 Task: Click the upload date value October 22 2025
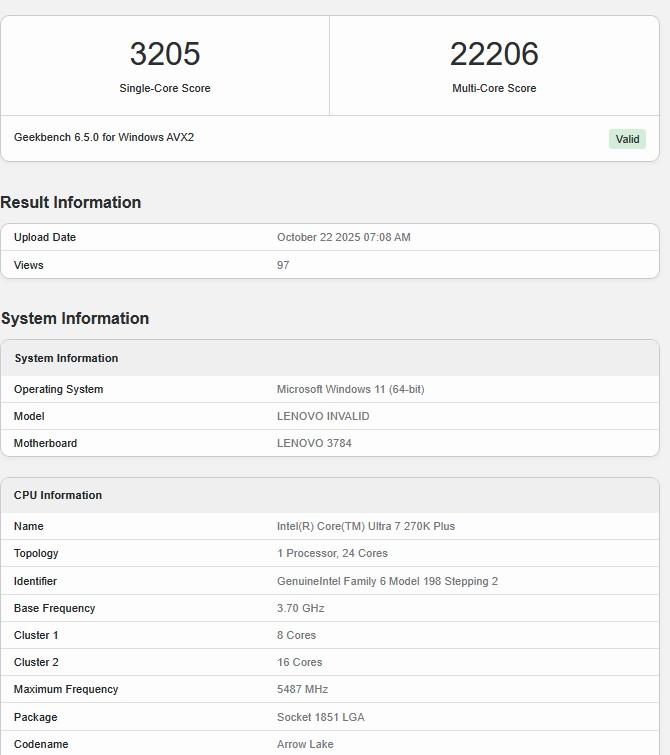point(343,238)
